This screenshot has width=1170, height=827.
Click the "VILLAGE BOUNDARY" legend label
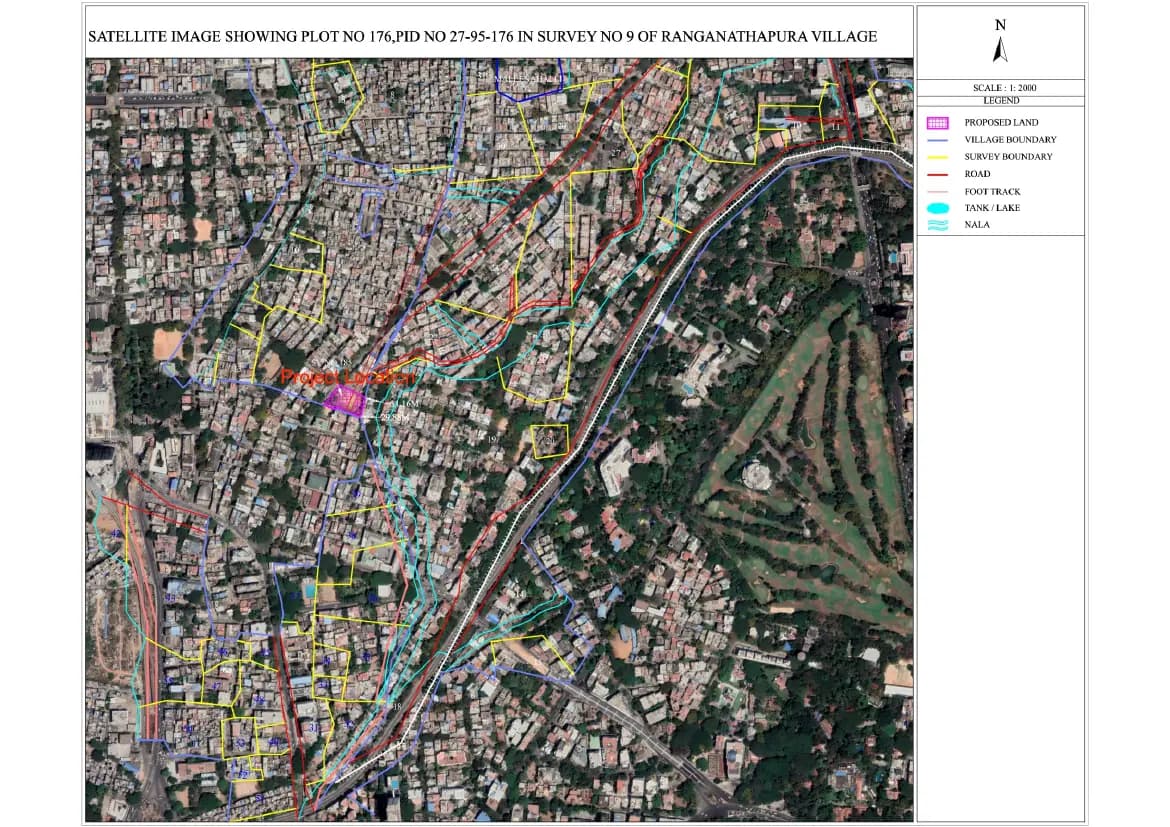point(1010,140)
